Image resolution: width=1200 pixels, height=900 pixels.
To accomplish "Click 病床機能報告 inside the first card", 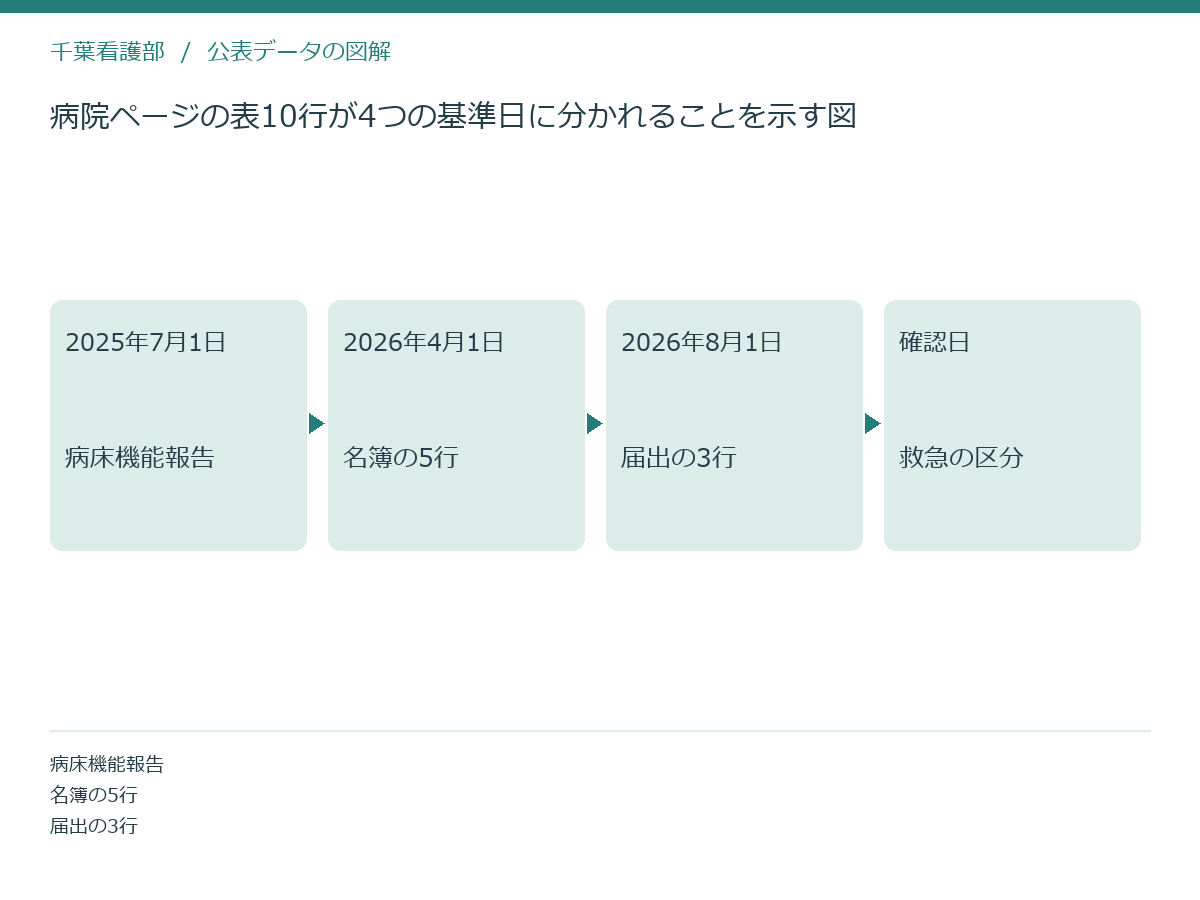I will click(x=140, y=458).
